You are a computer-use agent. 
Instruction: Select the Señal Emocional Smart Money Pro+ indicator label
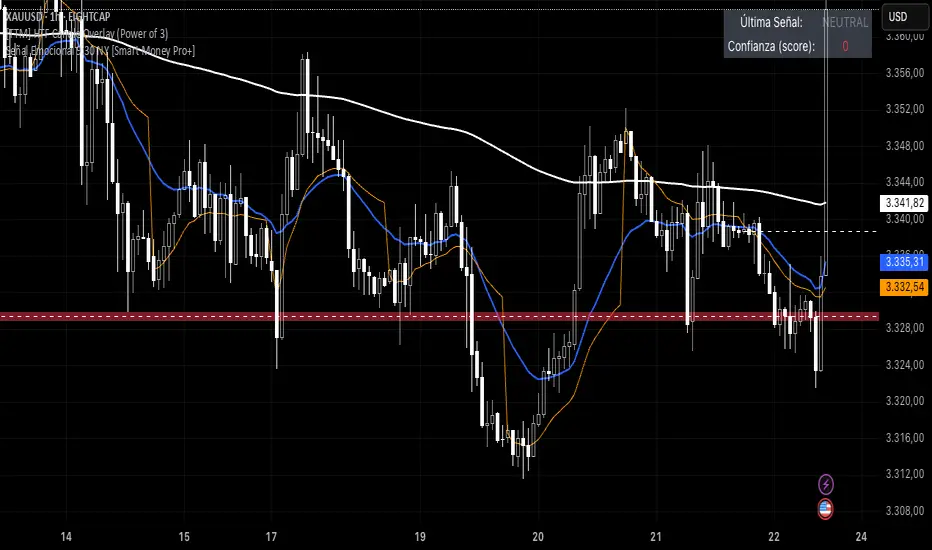pyautogui.click(x=100, y=51)
